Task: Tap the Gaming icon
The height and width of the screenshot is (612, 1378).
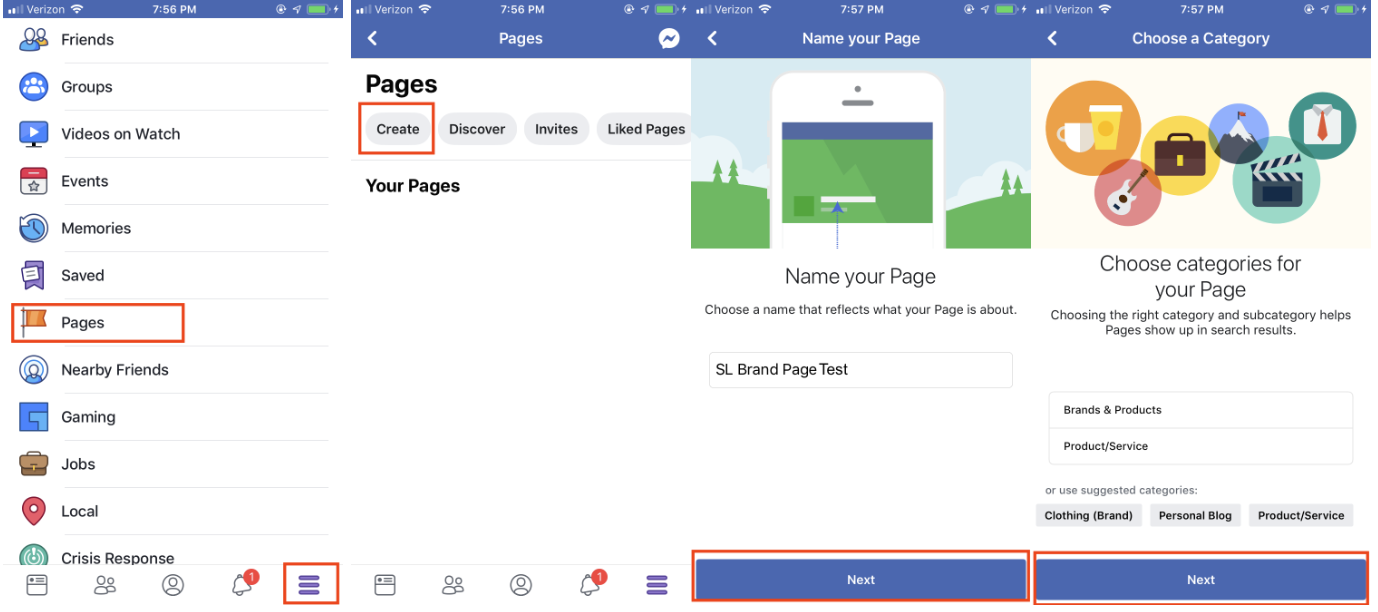Action: tap(34, 417)
